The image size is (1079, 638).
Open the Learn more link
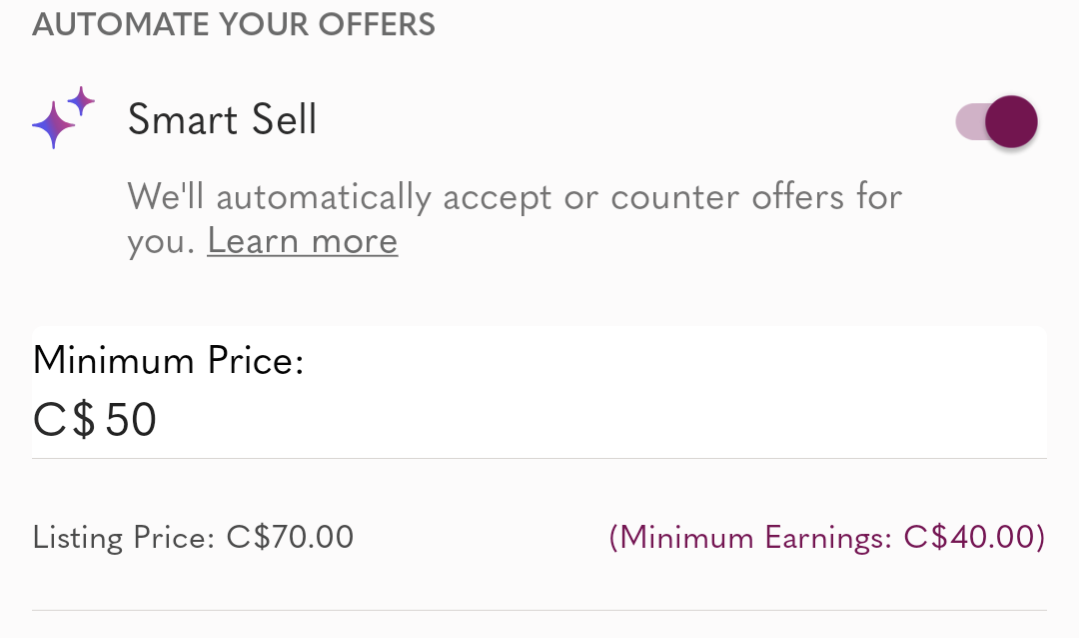point(302,241)
